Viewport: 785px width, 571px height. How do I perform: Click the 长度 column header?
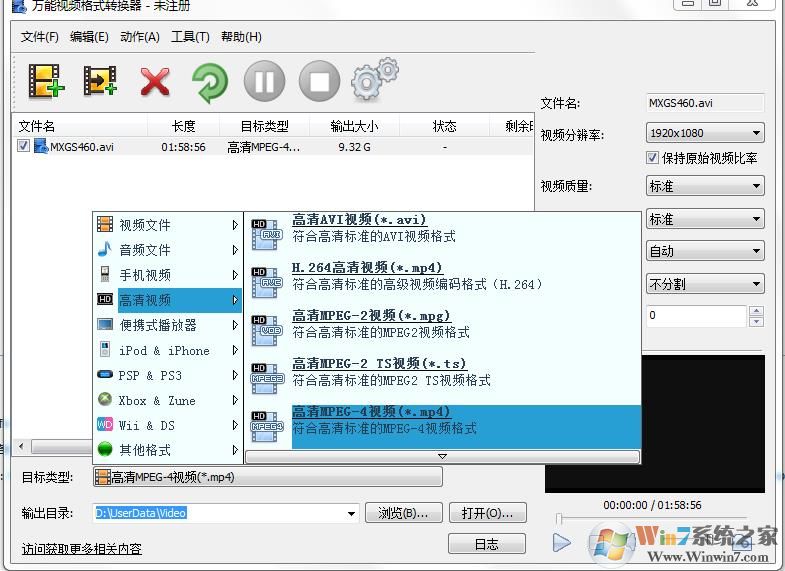coord(183,126)
